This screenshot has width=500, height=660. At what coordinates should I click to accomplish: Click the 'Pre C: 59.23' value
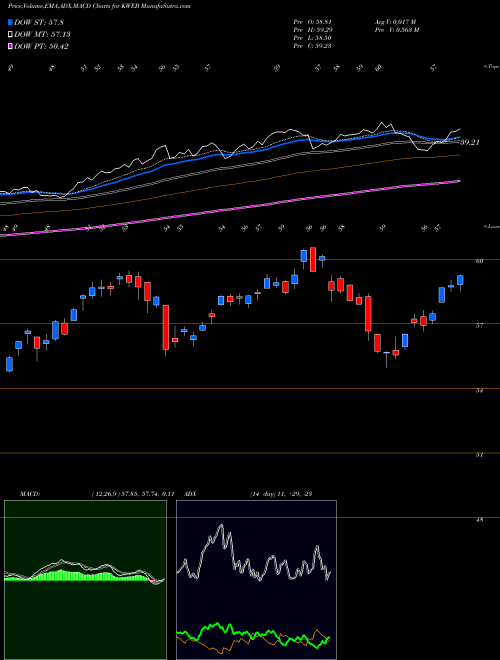pyautogui.click(x=313, y=46)
